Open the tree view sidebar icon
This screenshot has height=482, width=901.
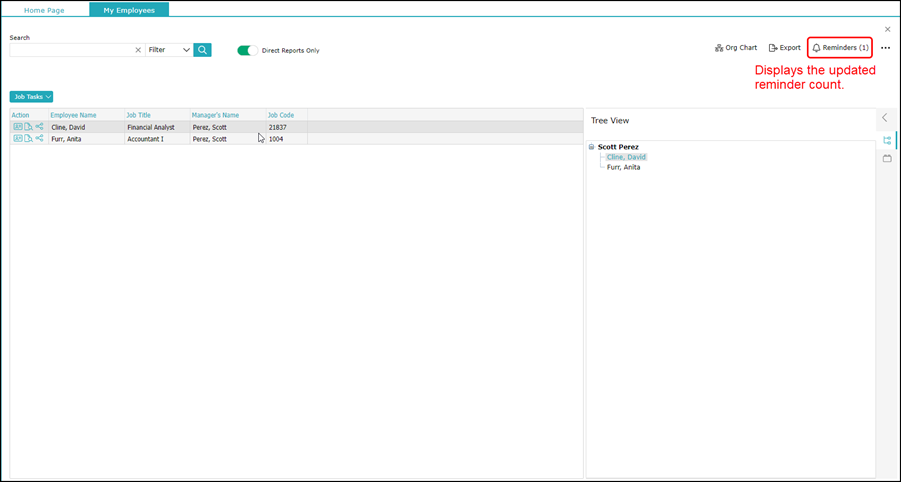coord(887,141)
